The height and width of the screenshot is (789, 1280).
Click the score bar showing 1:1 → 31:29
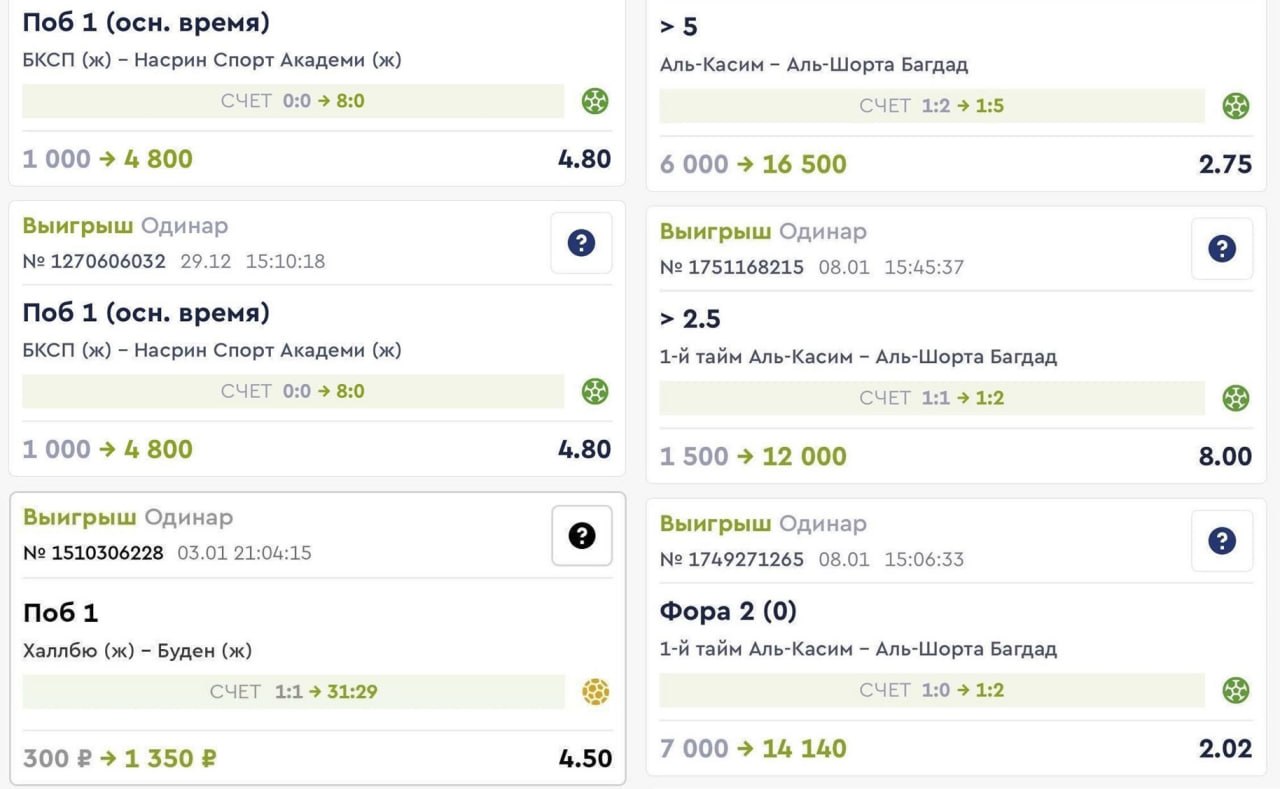(293, 692)
